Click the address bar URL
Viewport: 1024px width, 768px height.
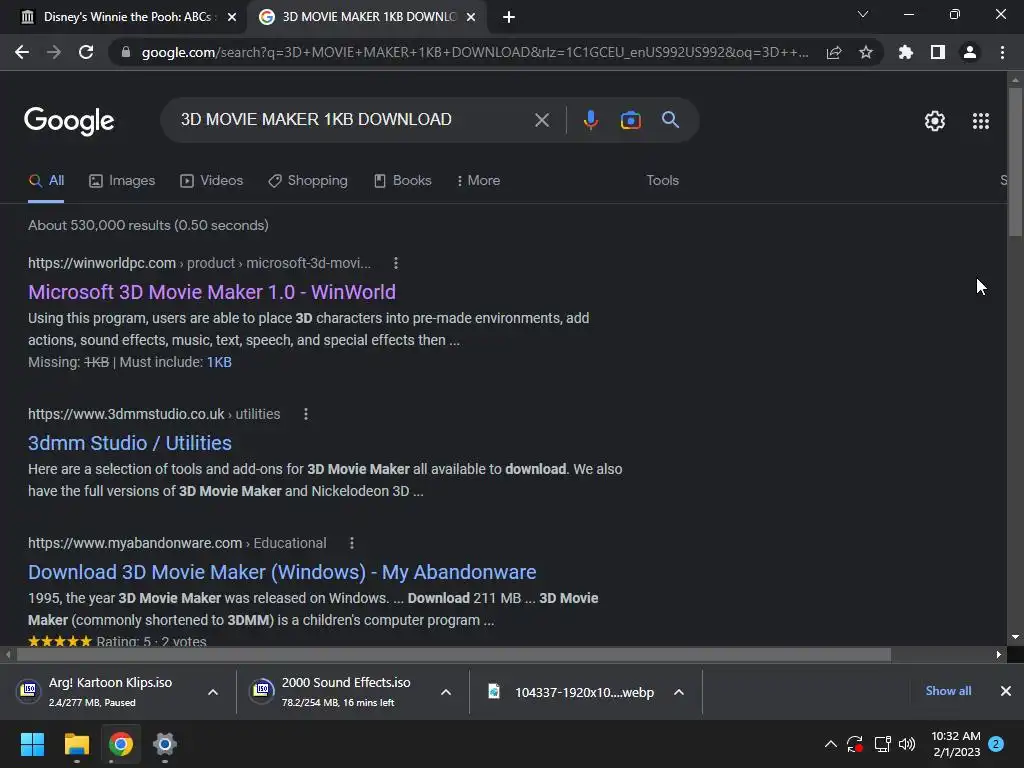tap(475, 52)
